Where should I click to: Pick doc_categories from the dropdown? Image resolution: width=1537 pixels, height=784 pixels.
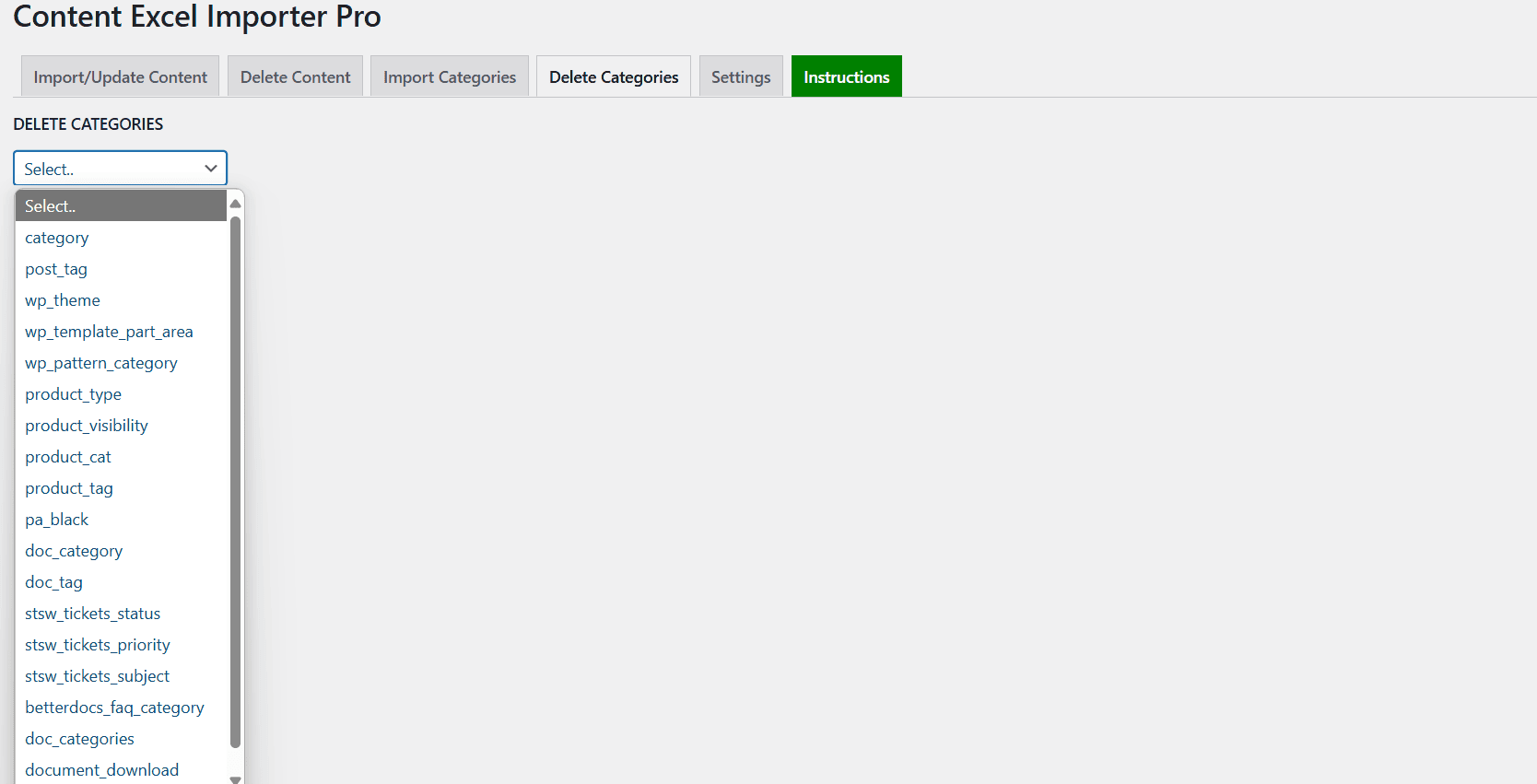pyautogui.click(x=121, y=739)
